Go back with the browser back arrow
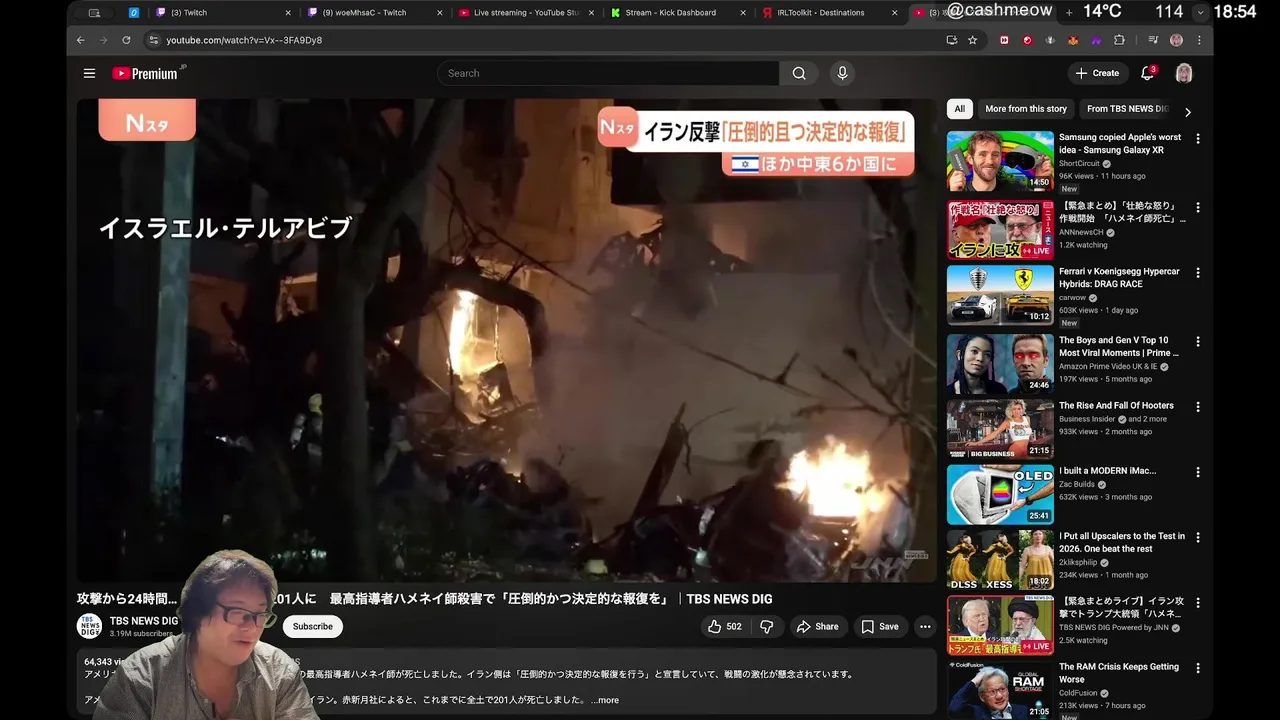This screenshot has height=720, width=1280. click(x=81, y=40)
